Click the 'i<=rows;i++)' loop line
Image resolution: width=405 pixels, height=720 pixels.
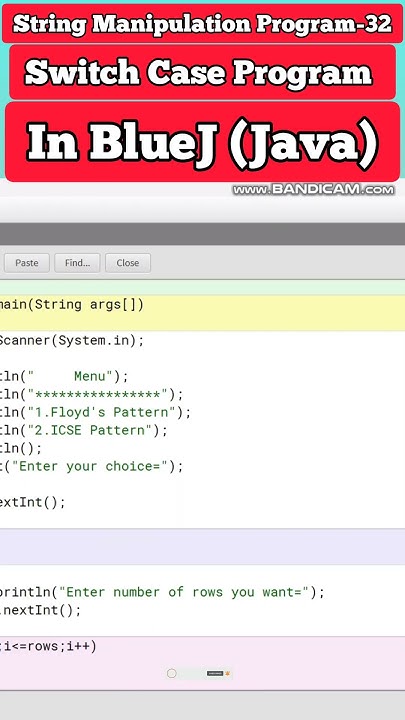[x=48, y=647]
